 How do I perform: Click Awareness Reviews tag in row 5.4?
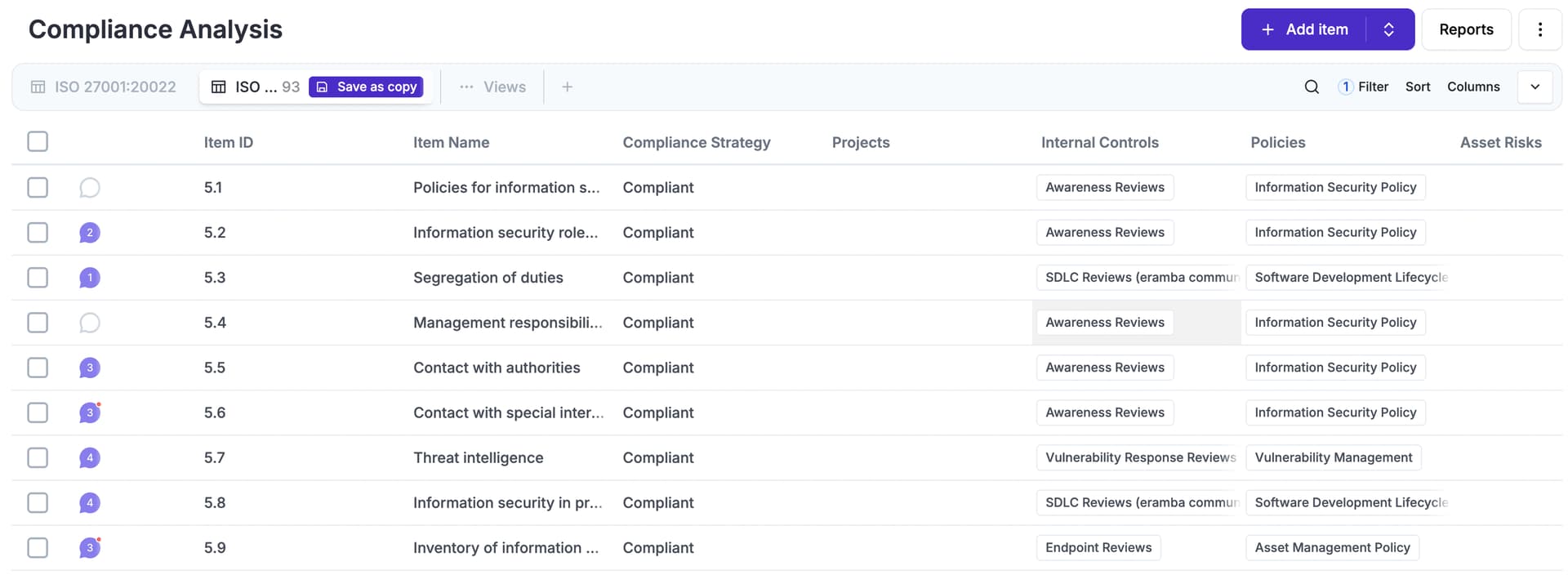(1105, 322)
